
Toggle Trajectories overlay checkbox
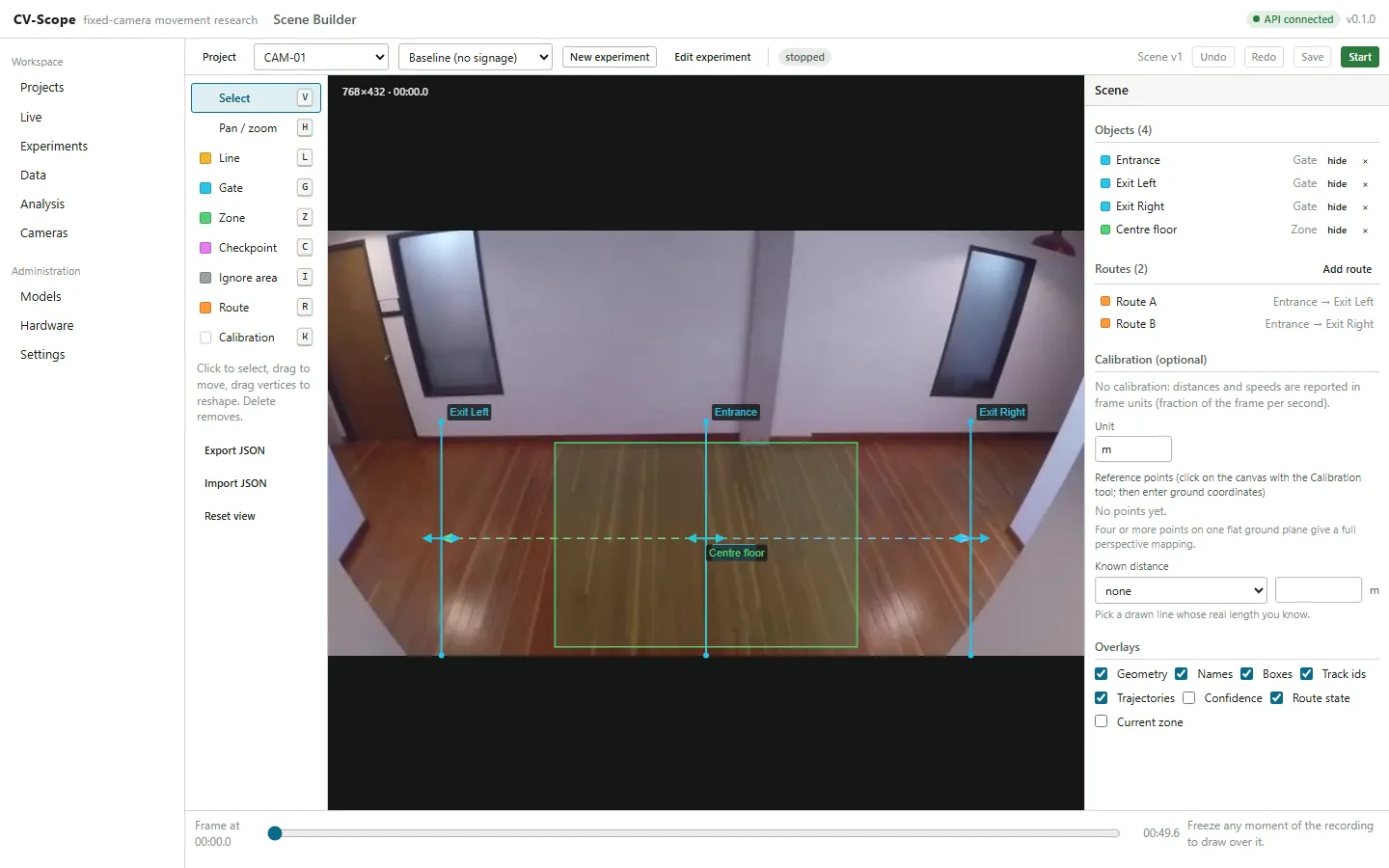click(1102, 698)
